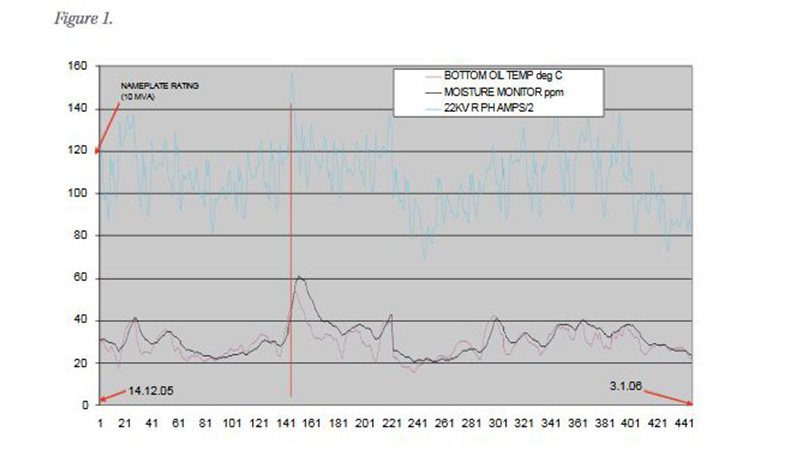Viewport: 800px width, 450px height.
Task: Click the 301 label on the x-axis
Action: click(x=496, y=424)
